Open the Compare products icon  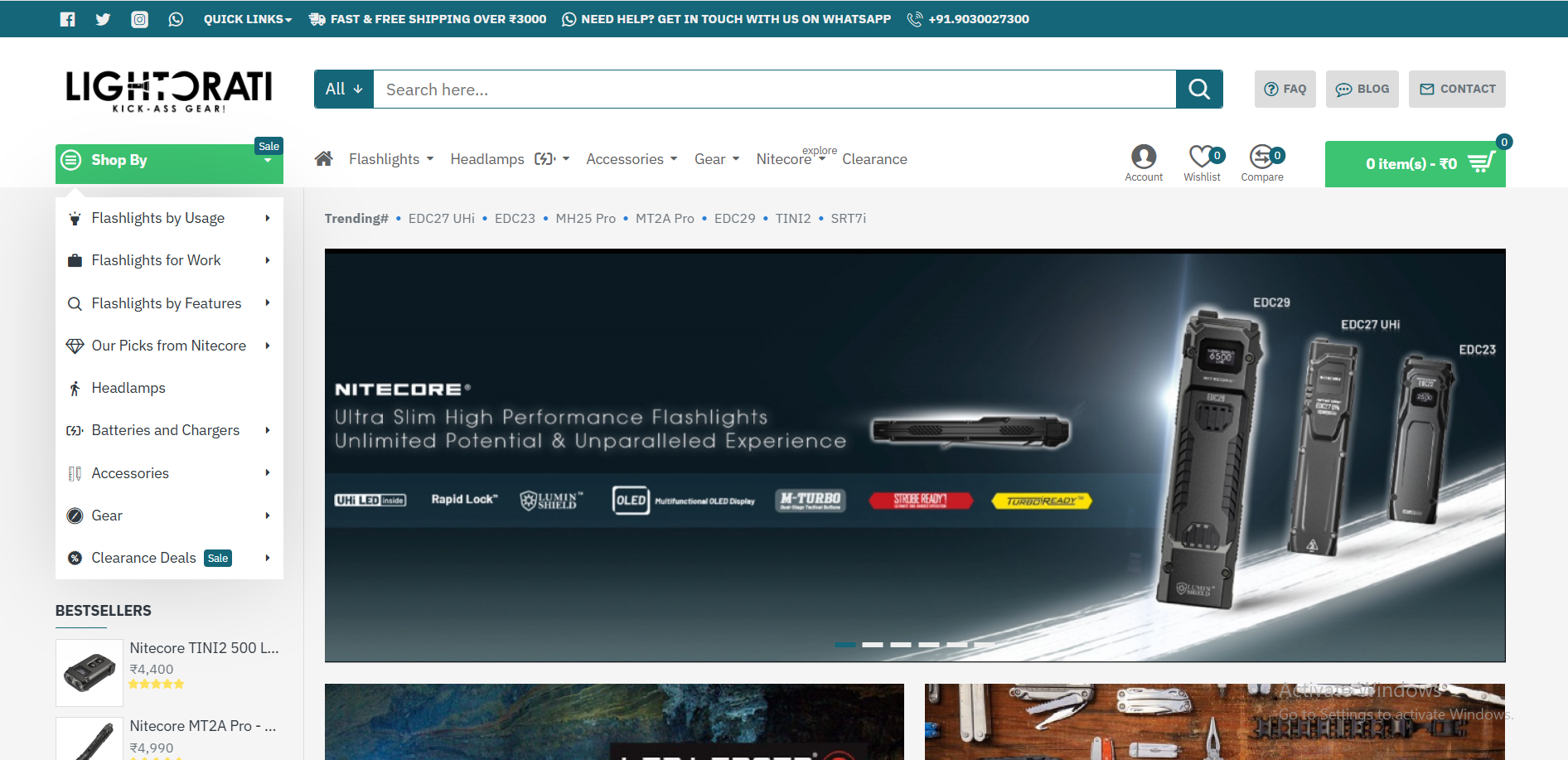click(1261, 157)
